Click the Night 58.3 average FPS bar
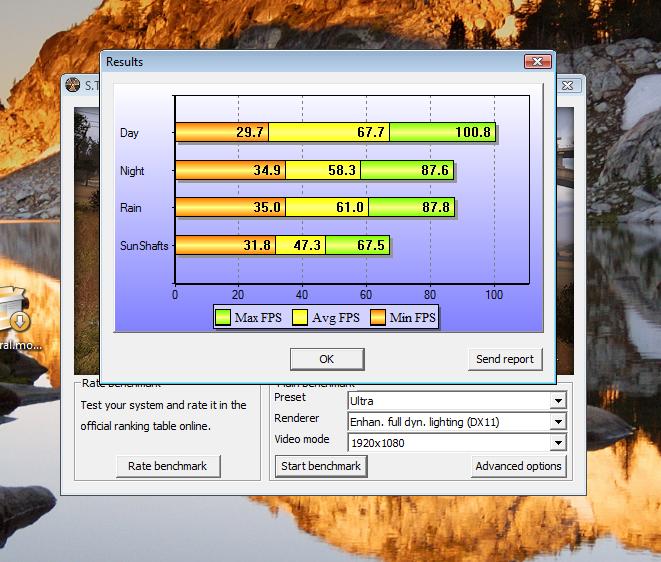The image size is (661, 562). coord(323,170)
